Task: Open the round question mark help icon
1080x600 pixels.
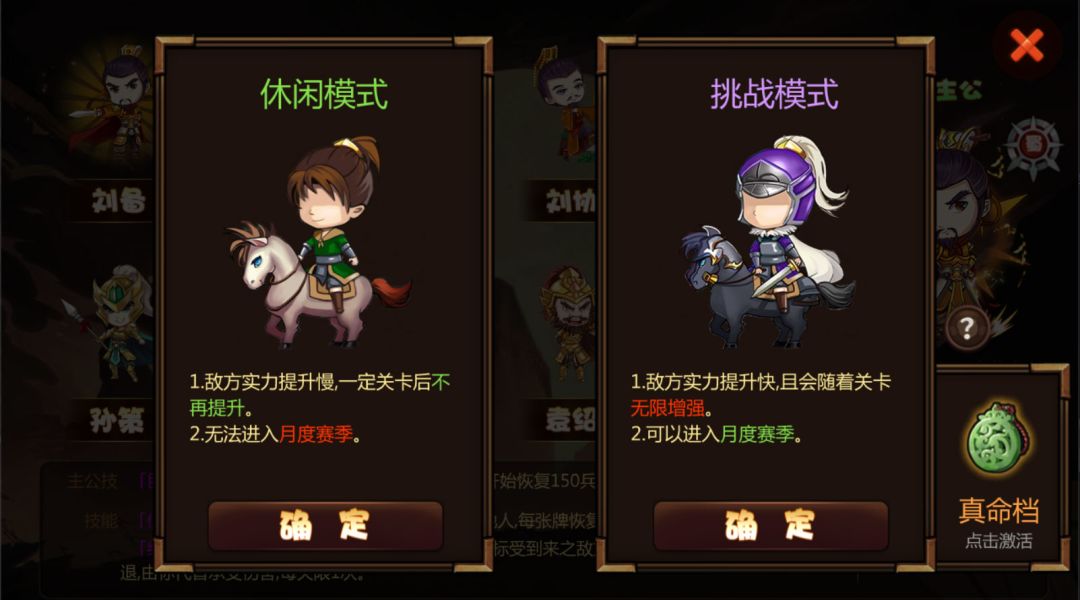Action: coord(966,328)
